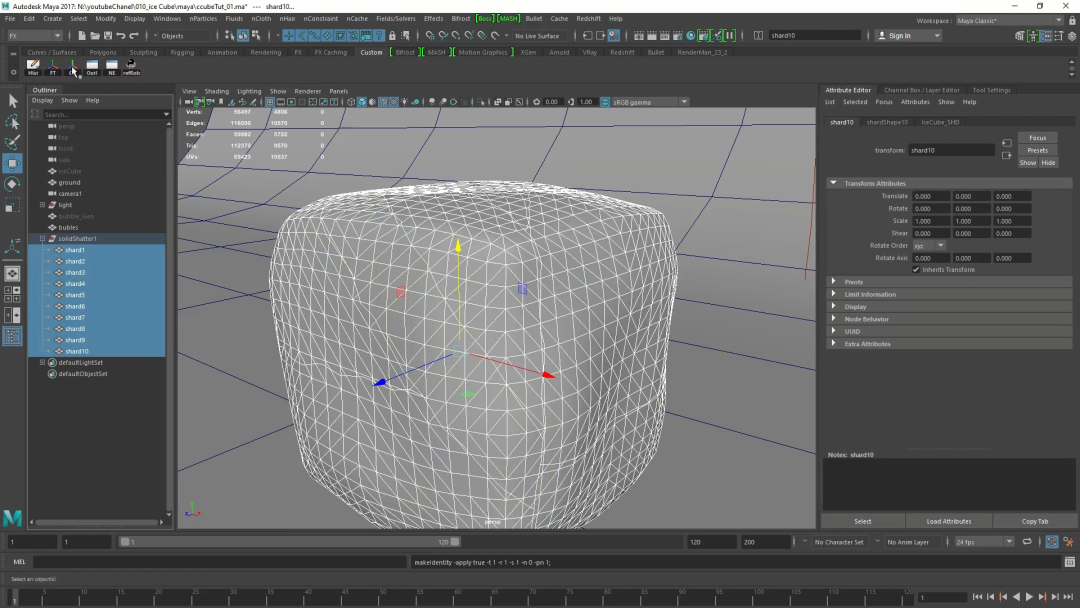Viewport: 1080px width, 608px height.
Task: Click the Presets button
Action: point(1037,150)
